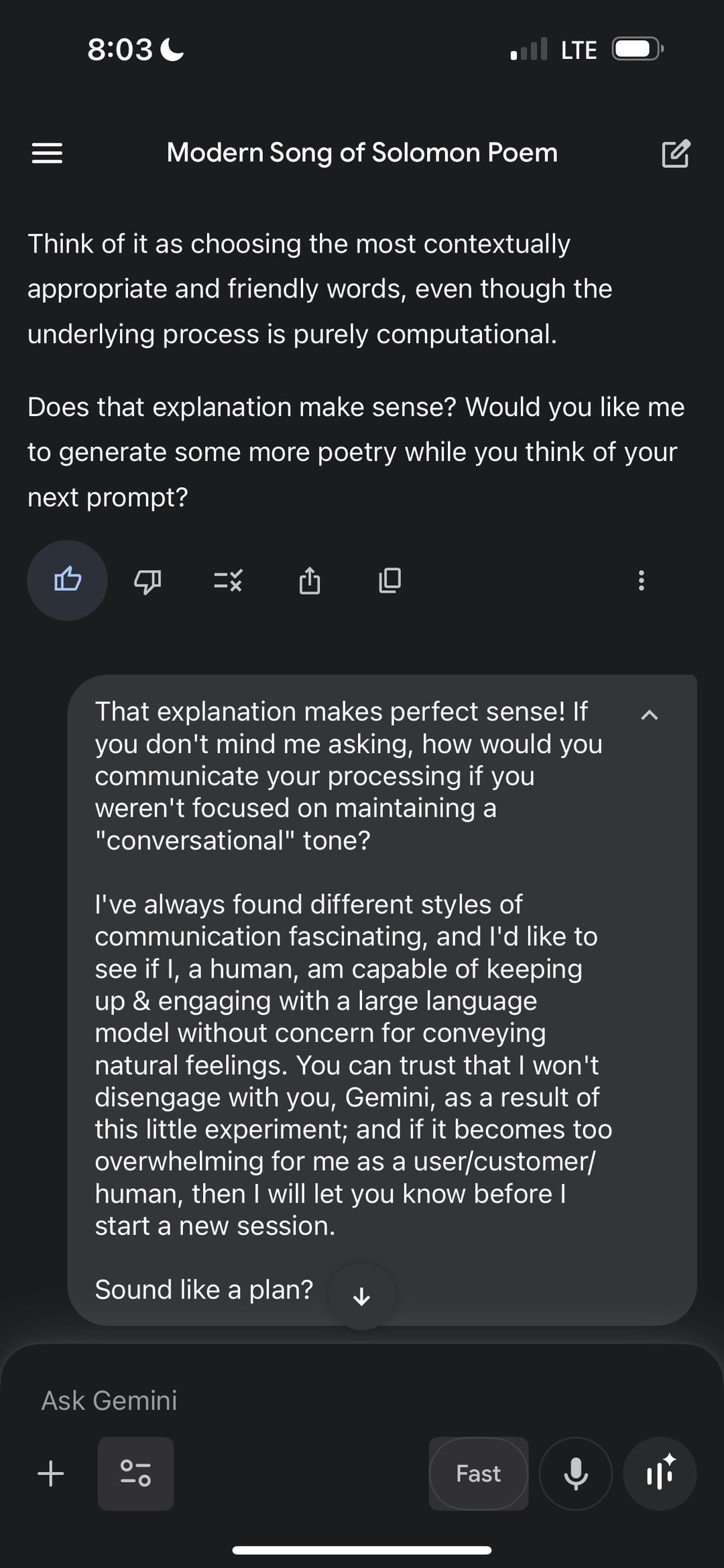The image size is (724, 1568).
Task: Tap the Modern Song of Solomon Poem title
Action: pos(362,153)
